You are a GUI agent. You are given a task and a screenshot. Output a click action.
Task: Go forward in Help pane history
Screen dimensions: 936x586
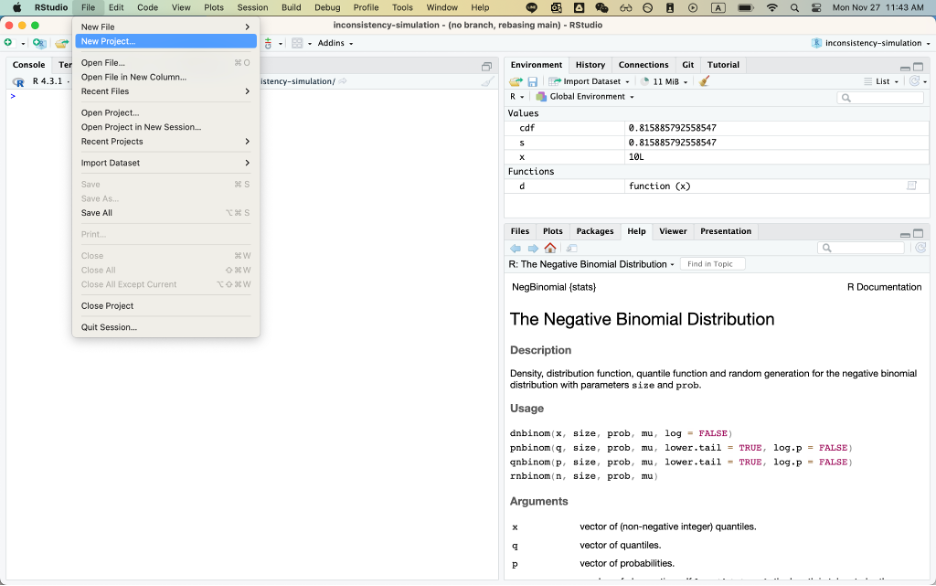pyautogui.click(x=532, y=248)
